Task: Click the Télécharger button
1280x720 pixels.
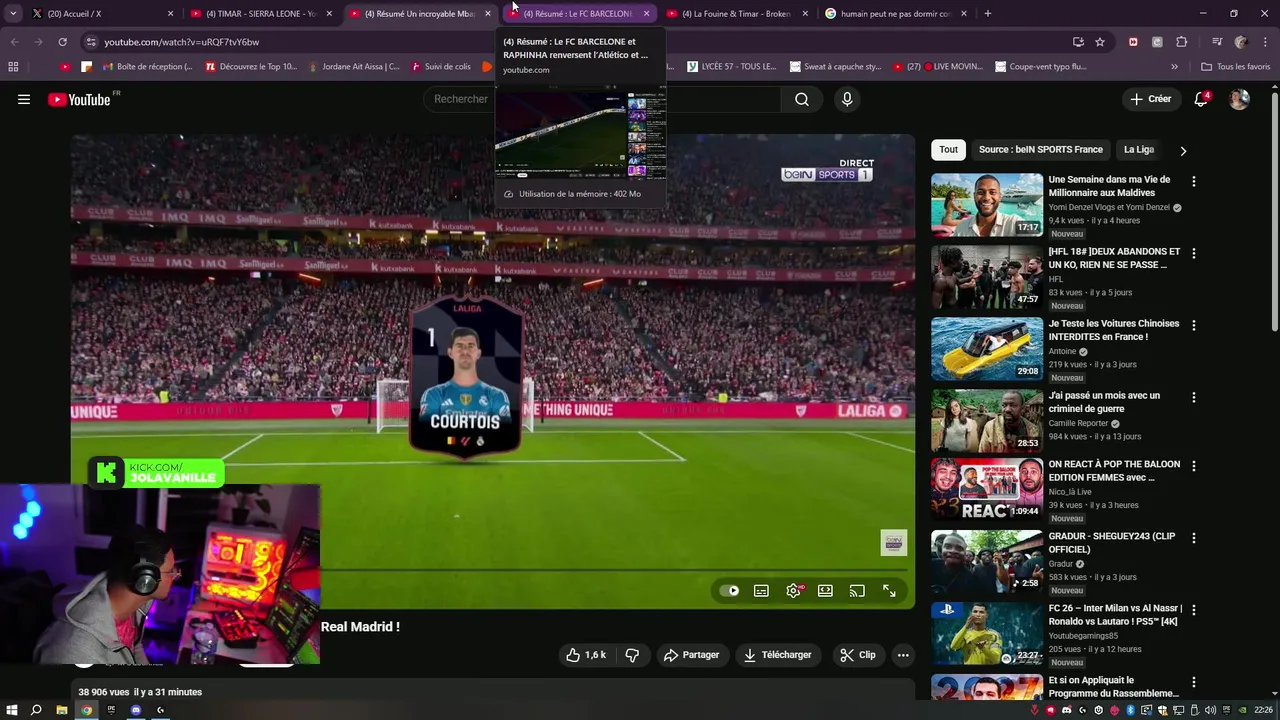Action: (x=777, y=655)
